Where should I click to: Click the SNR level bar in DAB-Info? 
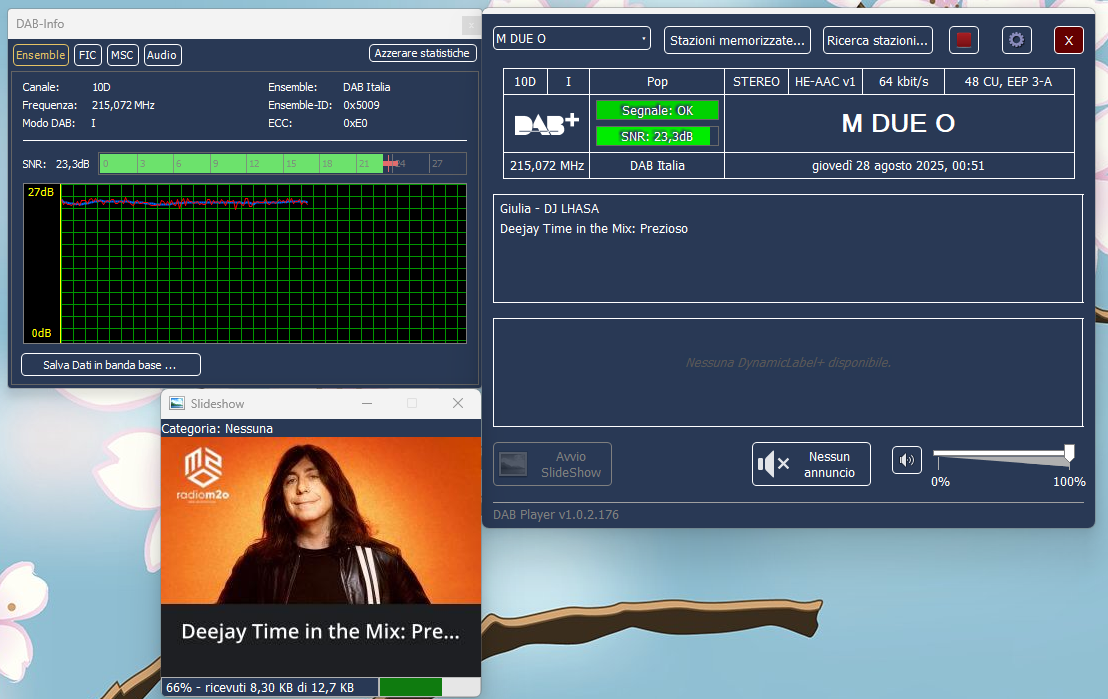(283, 163)
